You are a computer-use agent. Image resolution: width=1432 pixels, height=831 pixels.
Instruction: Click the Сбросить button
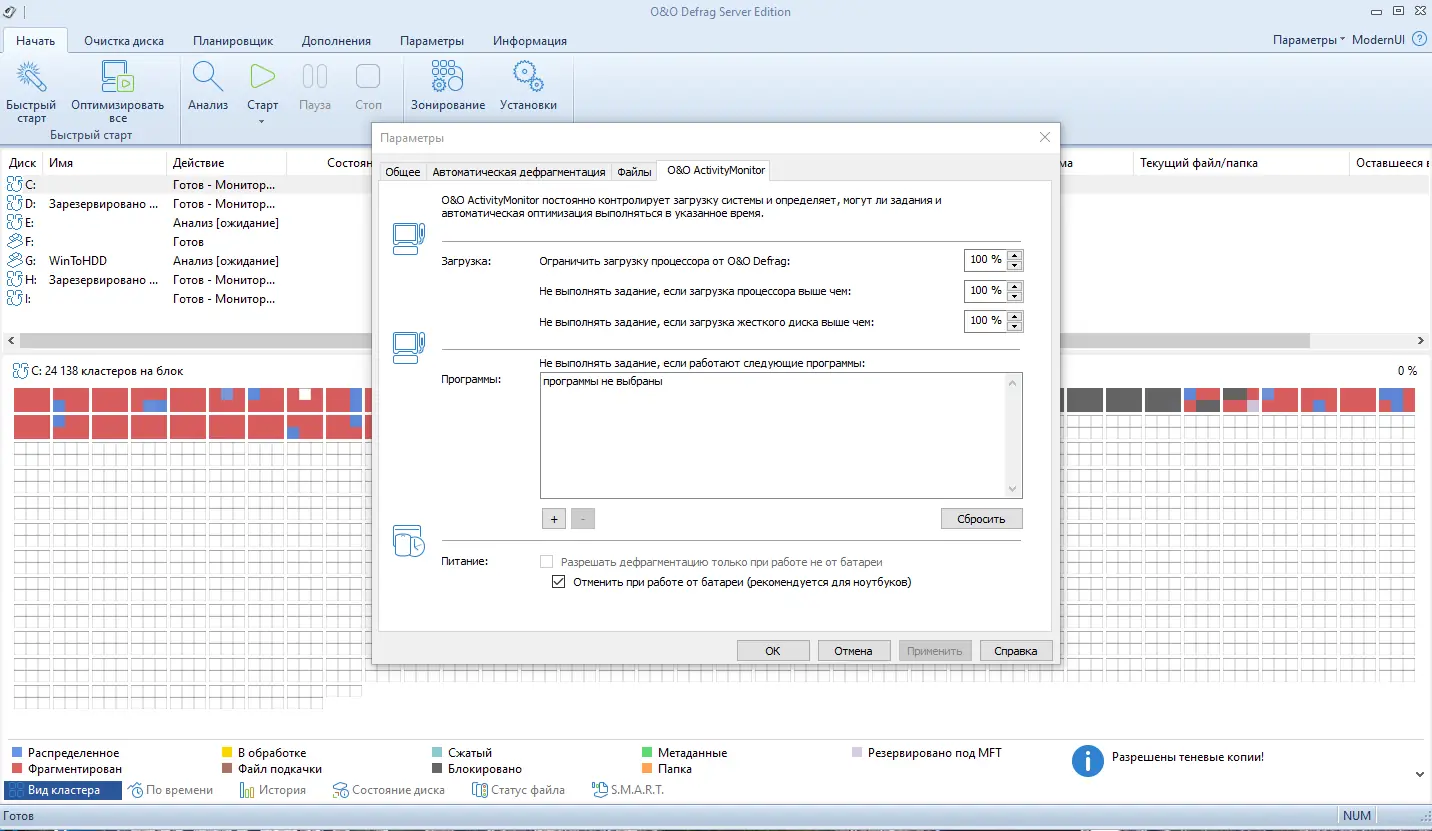coord(980,518)
